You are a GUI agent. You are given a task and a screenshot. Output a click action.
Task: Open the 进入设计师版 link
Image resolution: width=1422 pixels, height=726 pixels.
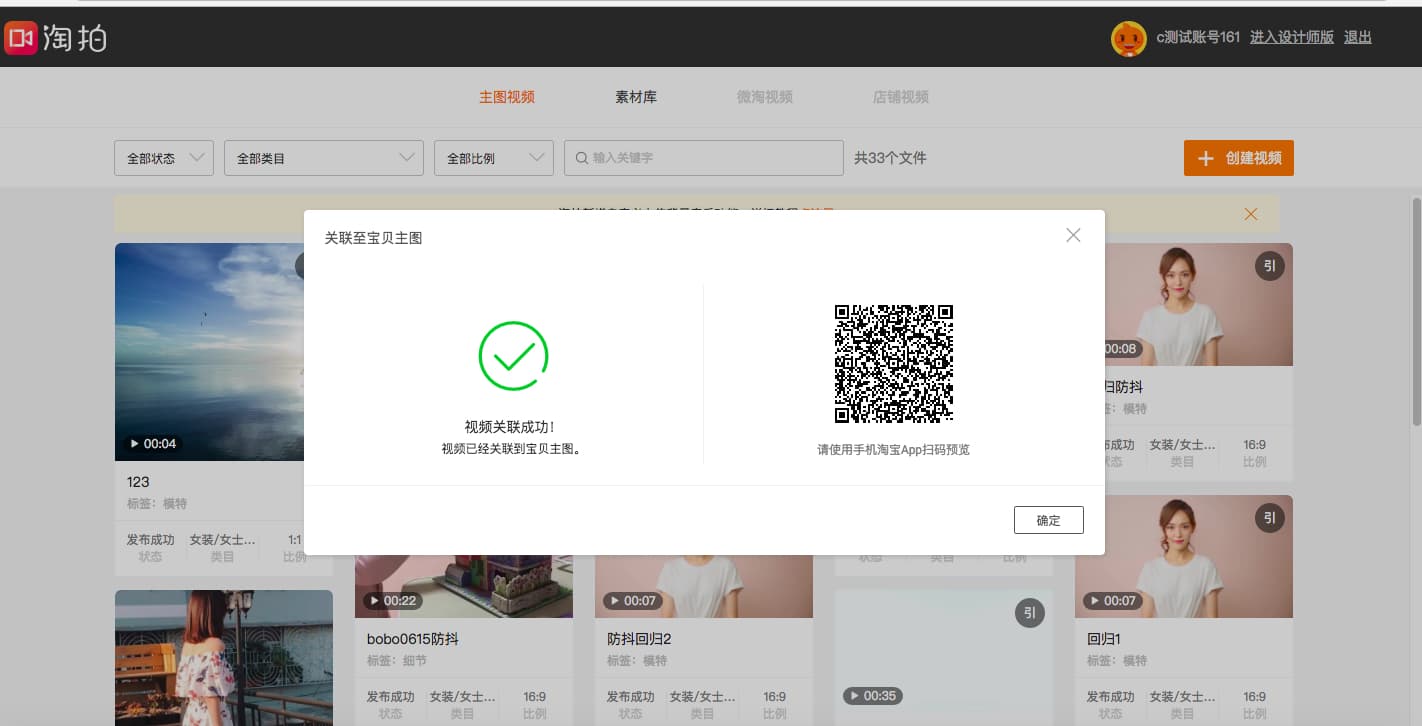(1292, 37)
